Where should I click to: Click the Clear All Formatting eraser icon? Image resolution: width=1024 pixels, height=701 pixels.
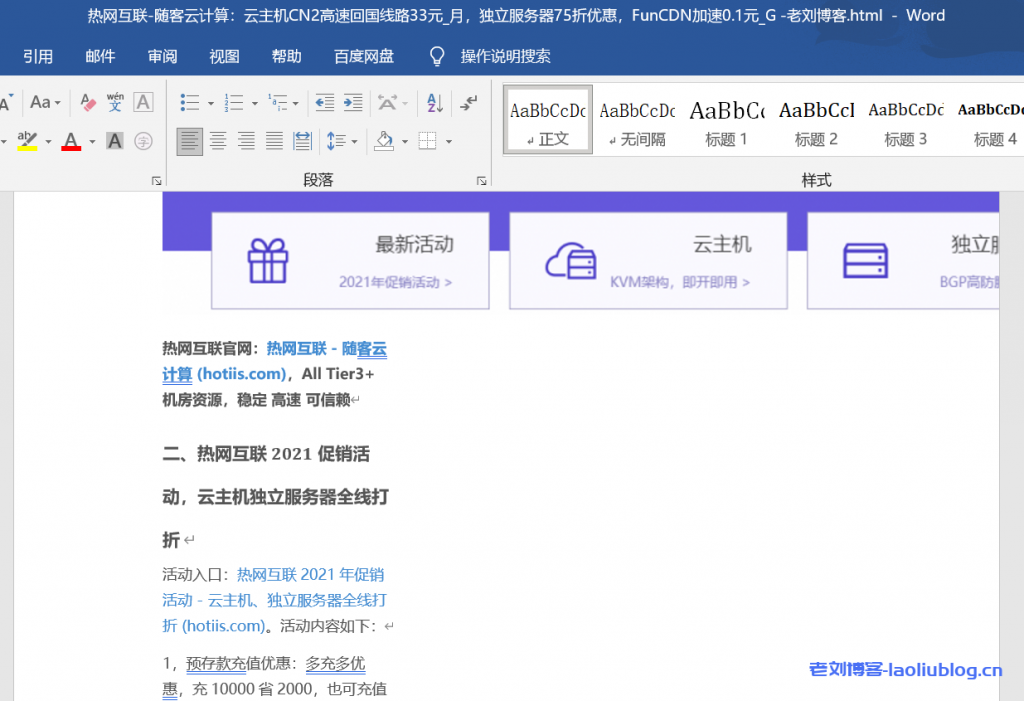87,102
